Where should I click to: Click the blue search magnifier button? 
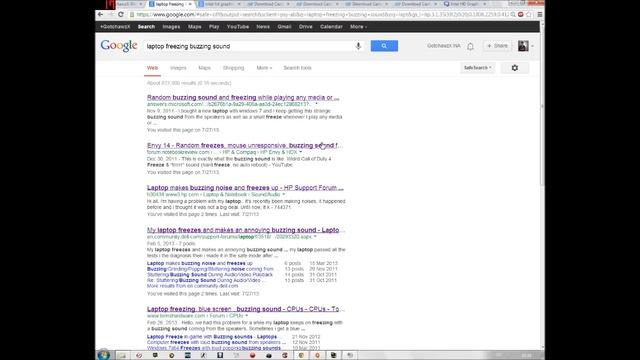pyautogui.click(x=384, y=46)
